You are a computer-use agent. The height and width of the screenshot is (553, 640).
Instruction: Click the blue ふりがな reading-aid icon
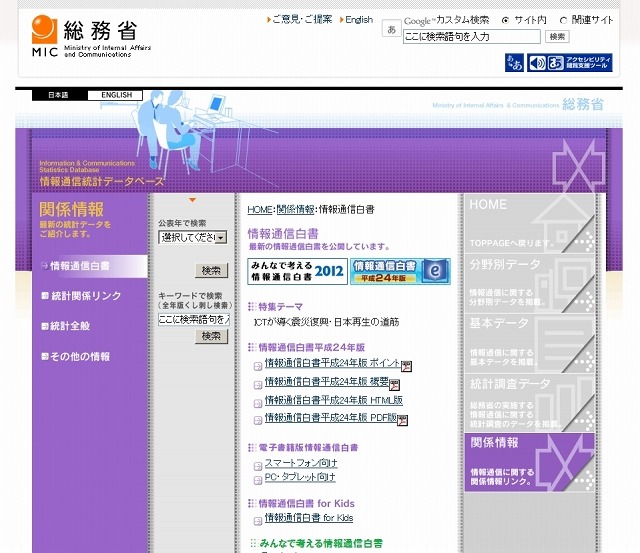click(515, 63)
